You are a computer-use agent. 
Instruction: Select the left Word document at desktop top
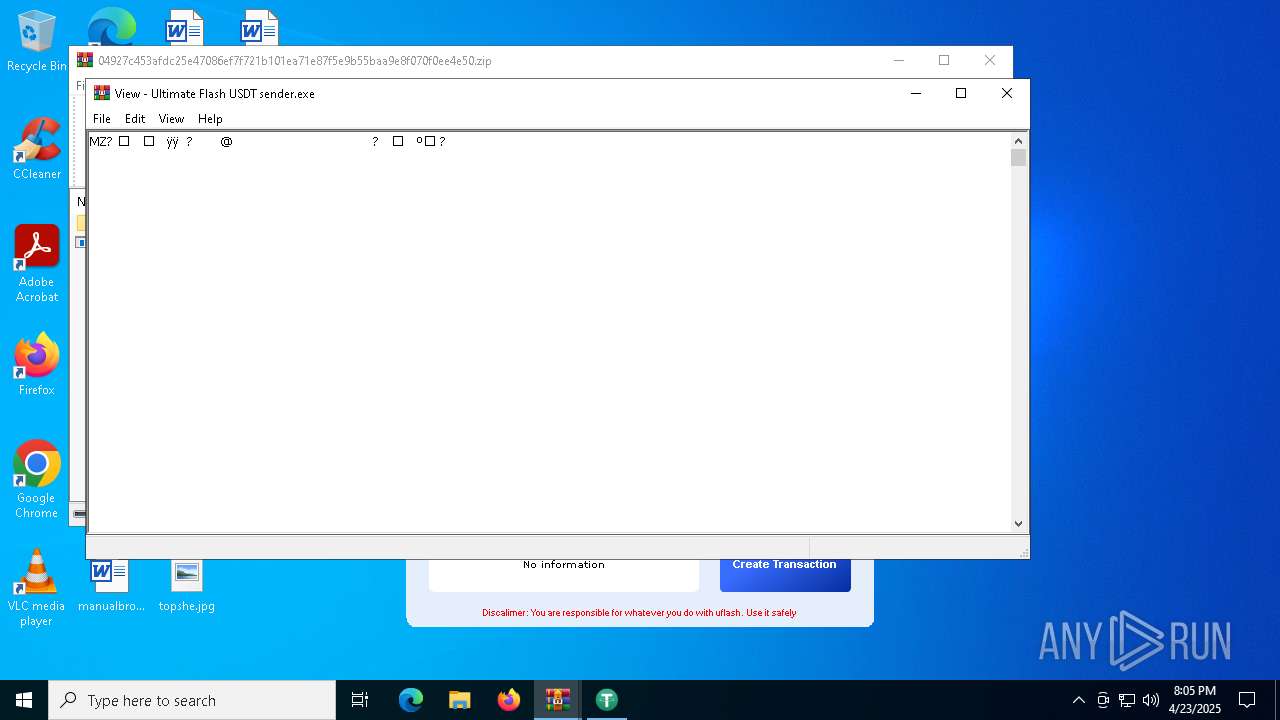pyautogui.click(x=184, y=27)
